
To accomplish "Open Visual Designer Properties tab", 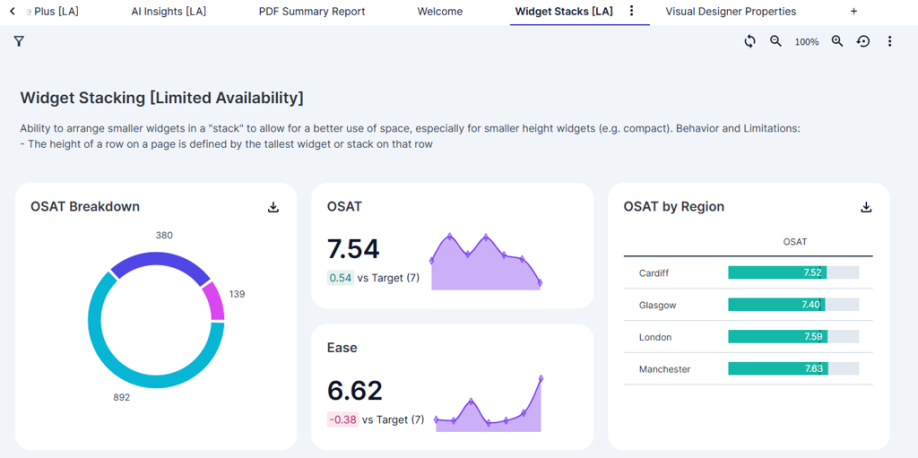I will [x=731, y=11].
